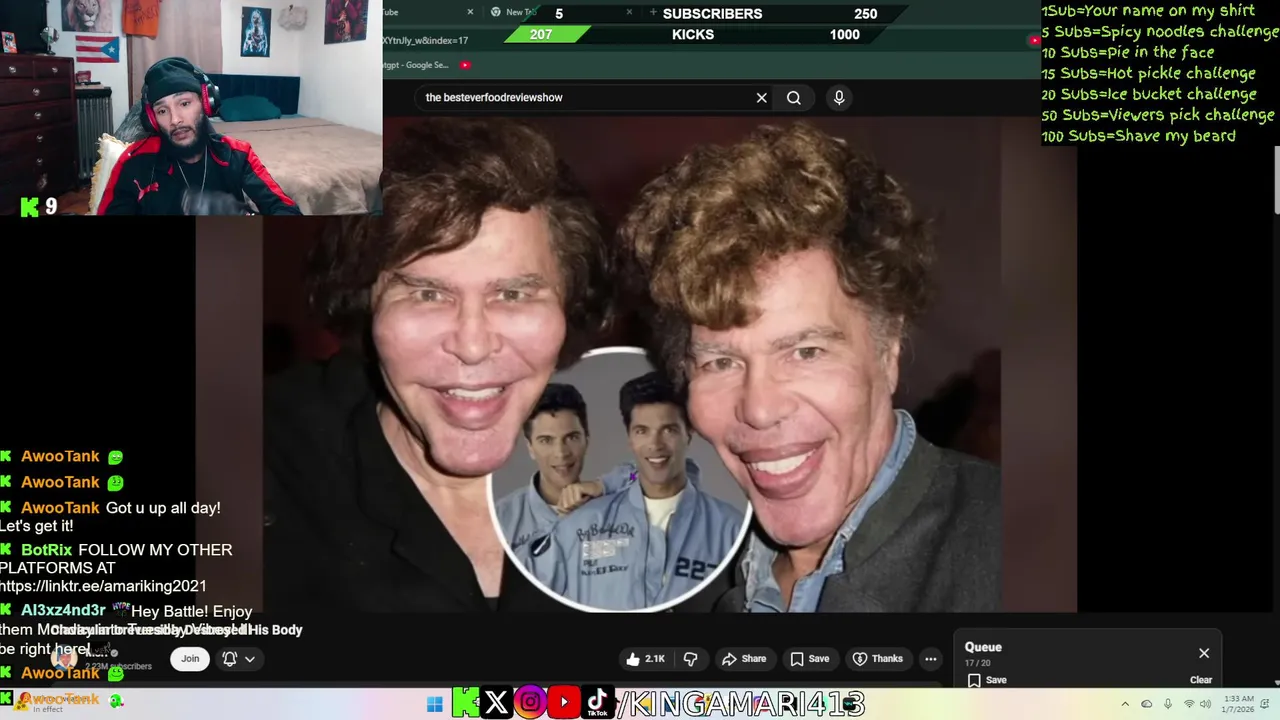Open Wi-Fi network settings in tray
1280x720 pixels.
pyautogui.click(x=1189, y=704)
